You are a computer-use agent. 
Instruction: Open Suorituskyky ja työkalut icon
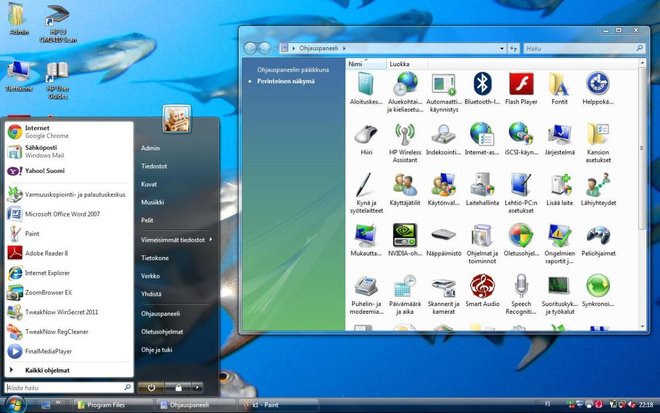click(x=559, y=286)
